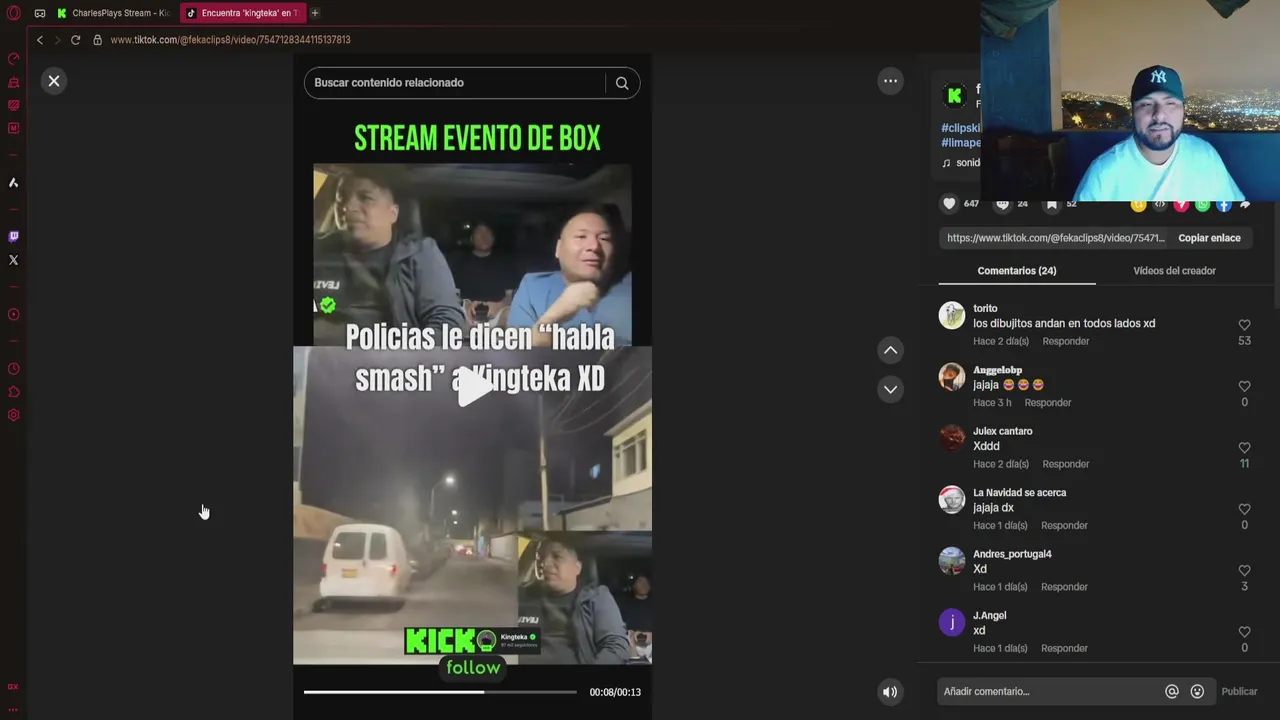Open torito's profile avatar
The image size is (1280, 720).
(x=952, y=315)
